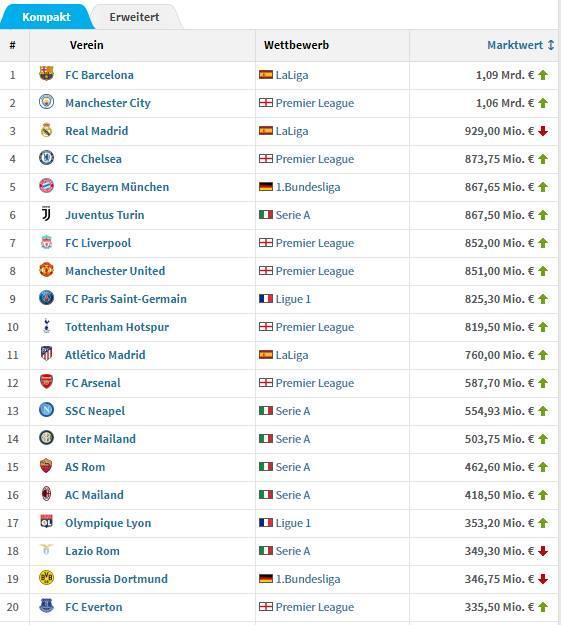Open Serie A link in Inter Mailand's row

pyautogui.click(x=293, y=439)
